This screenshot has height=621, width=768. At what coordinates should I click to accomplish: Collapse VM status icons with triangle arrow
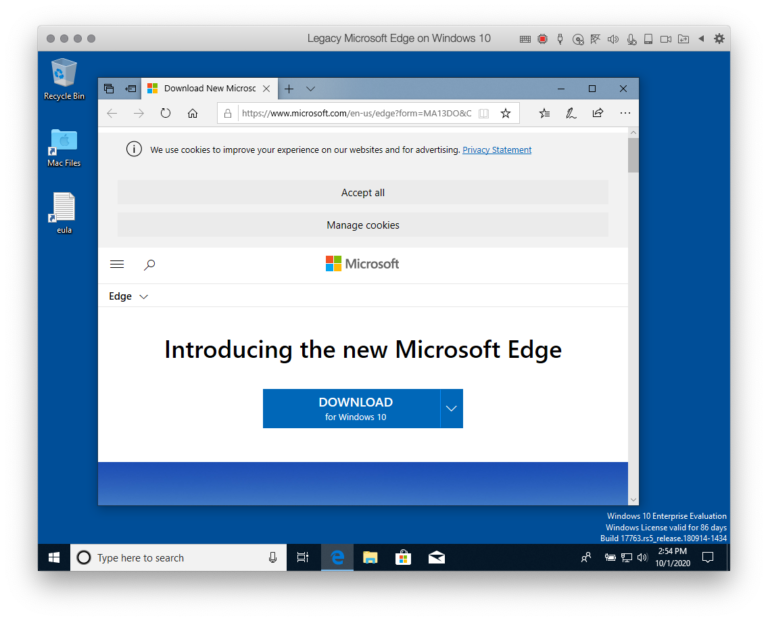click(x=701, y=39)
